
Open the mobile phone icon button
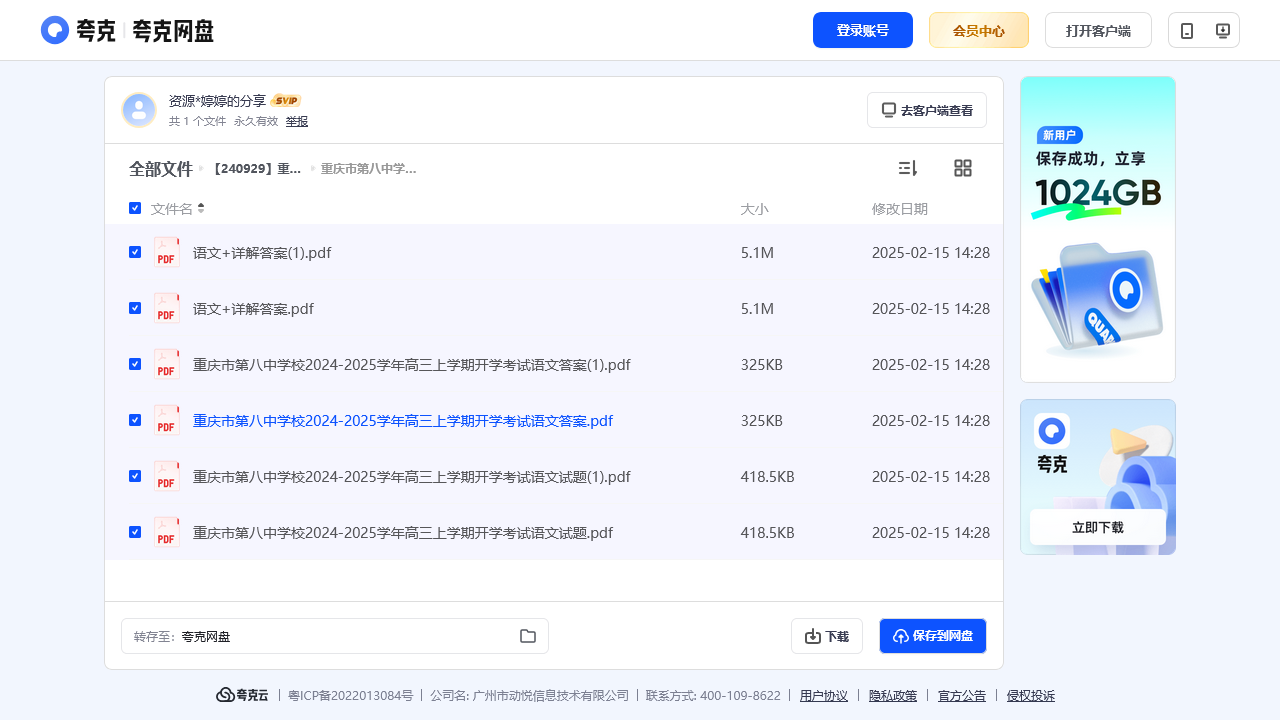pyautogui.click(x=1187, y=30)
